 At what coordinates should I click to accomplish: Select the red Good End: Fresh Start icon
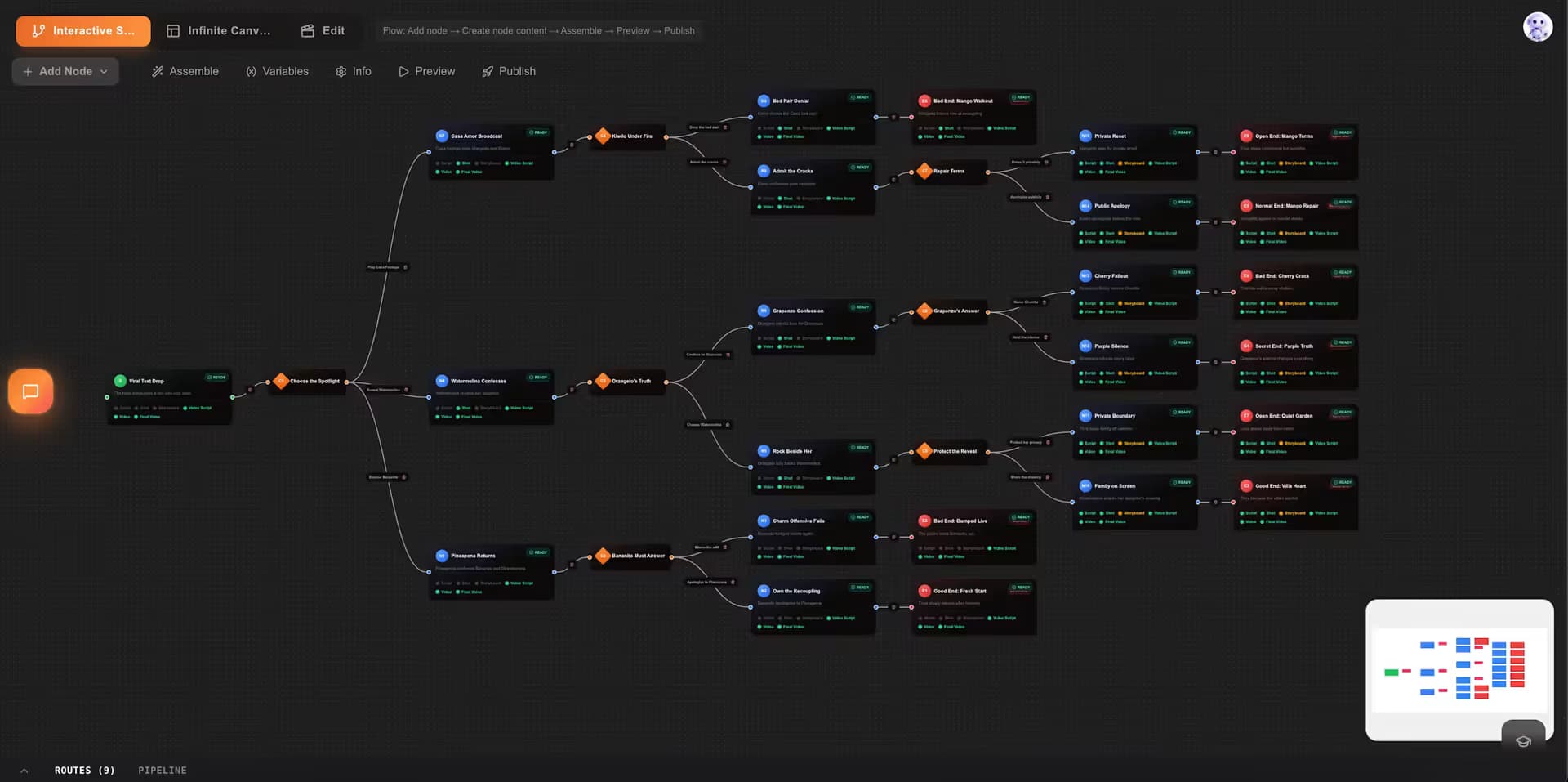tap(924, 591)
